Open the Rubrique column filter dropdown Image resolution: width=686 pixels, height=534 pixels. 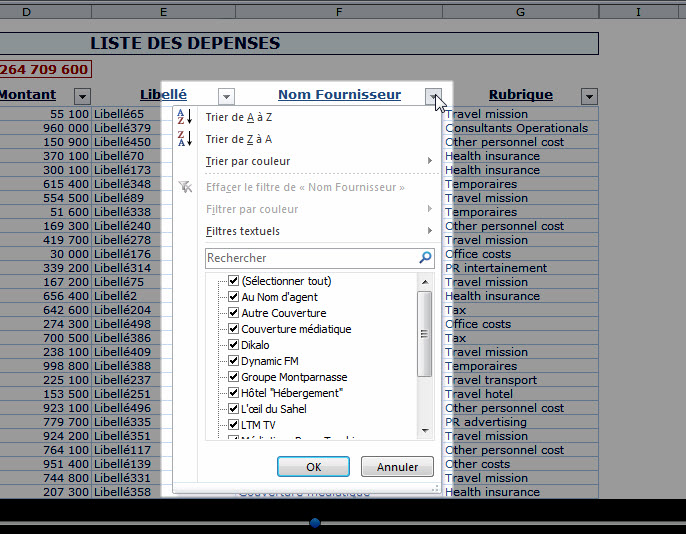(589, 96)
